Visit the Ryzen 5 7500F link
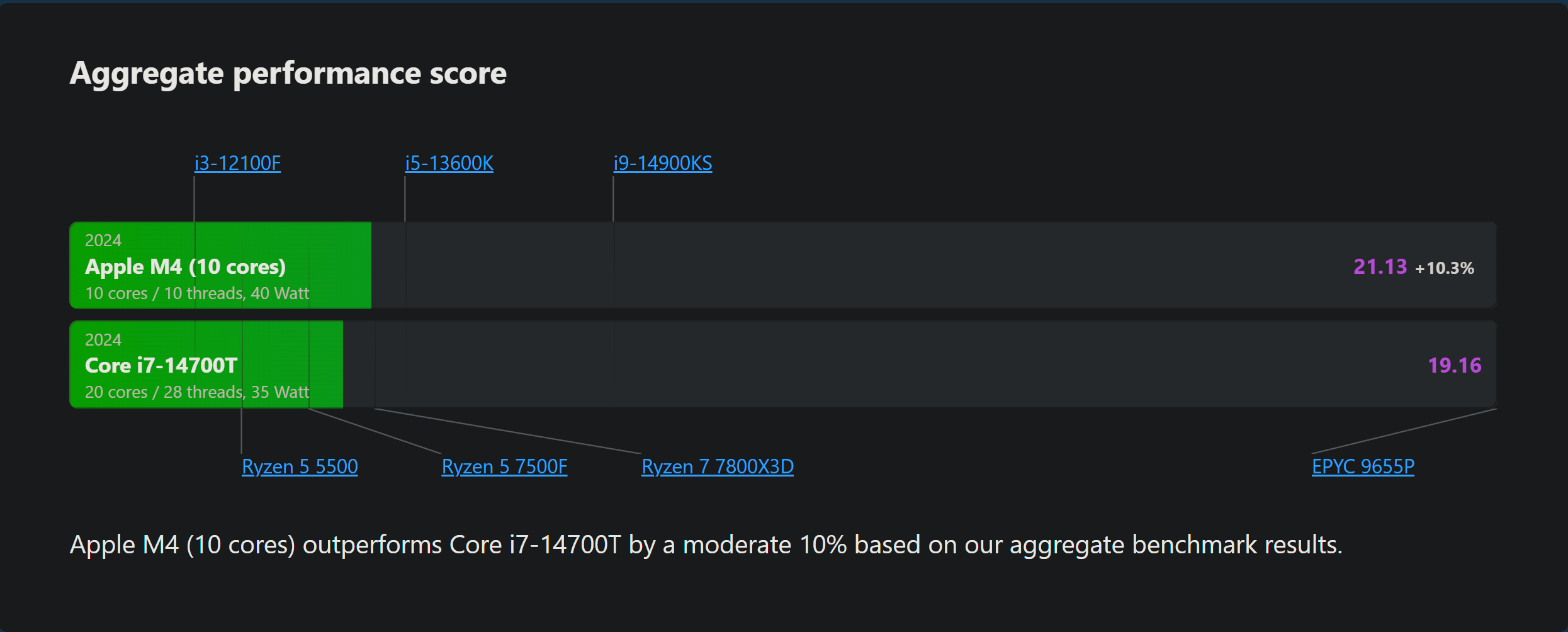The width and height of the screenshot is (1568, 632). 504,466
